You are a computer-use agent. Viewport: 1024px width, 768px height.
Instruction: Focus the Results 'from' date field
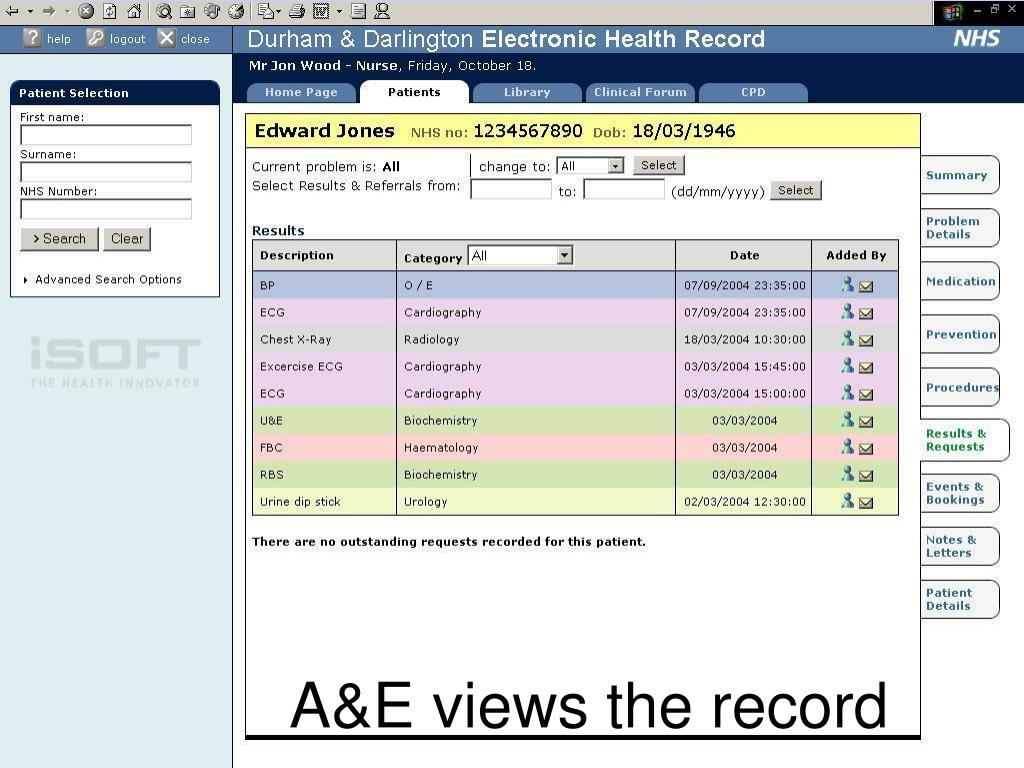[511, 189]
